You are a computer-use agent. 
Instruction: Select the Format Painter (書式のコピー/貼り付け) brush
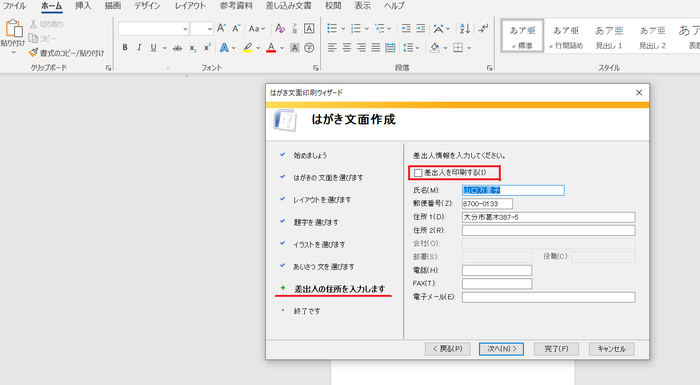point(33,53)
